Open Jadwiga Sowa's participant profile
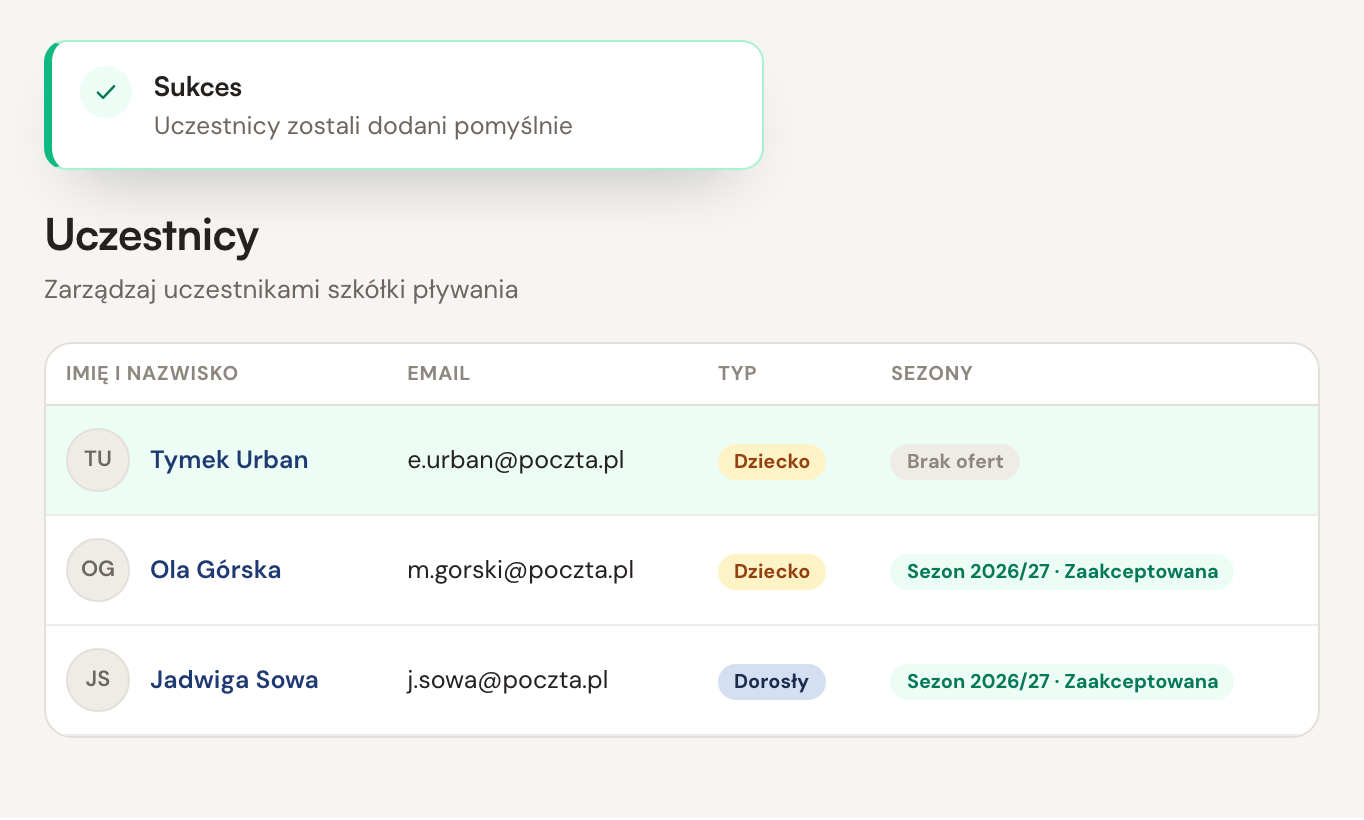Image resolution: width=1364 pixels, height=820 pixels. [x=234, y=680]
